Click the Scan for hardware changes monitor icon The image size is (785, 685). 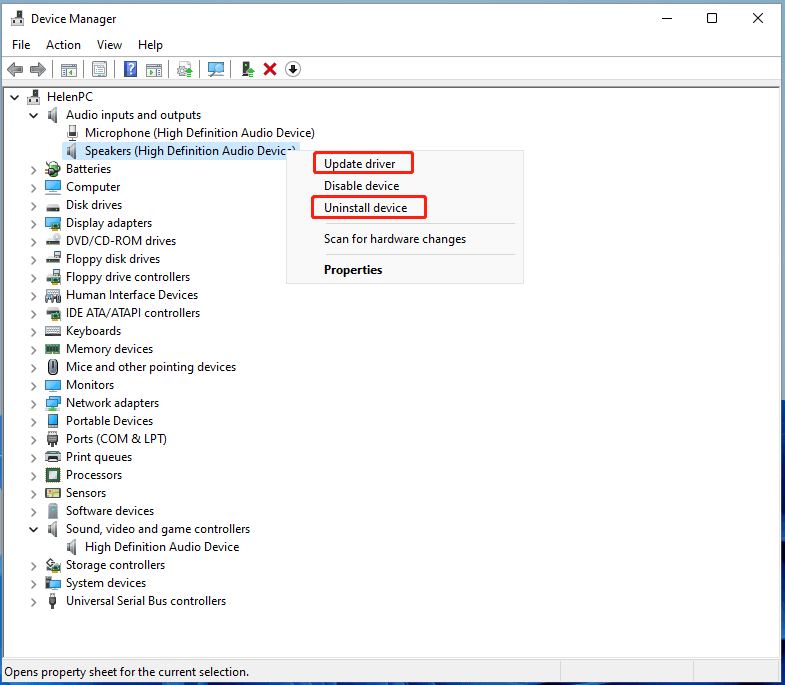(x=216, y=69)
